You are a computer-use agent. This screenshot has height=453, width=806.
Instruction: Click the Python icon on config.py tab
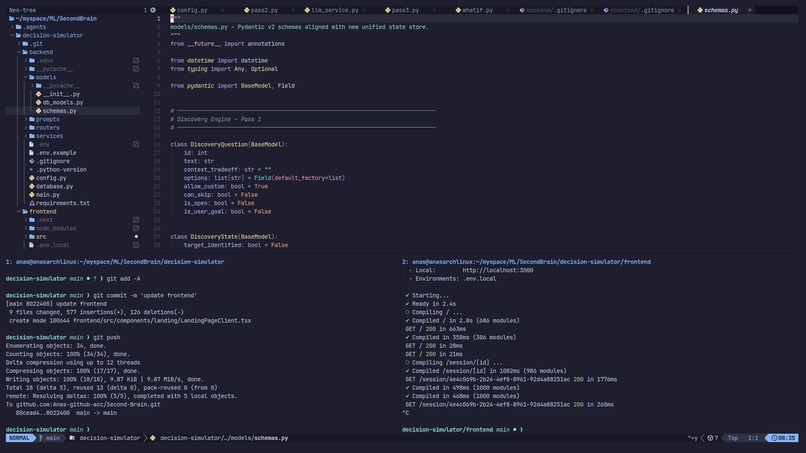point(173,10)
